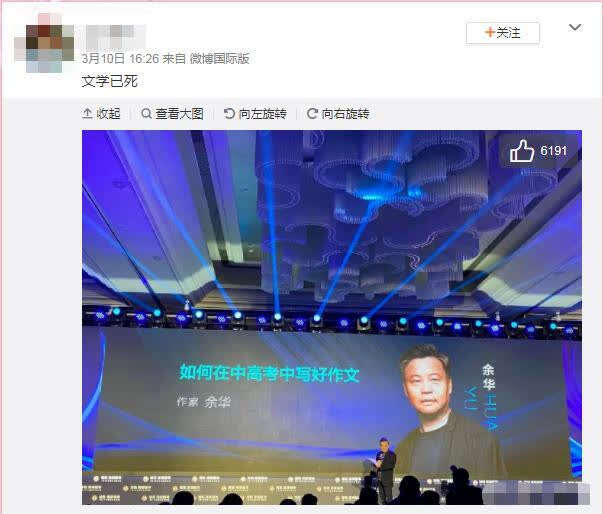Open the 微博国际版 source link
This screenshot has width=603, height=514.
[220, 59]
